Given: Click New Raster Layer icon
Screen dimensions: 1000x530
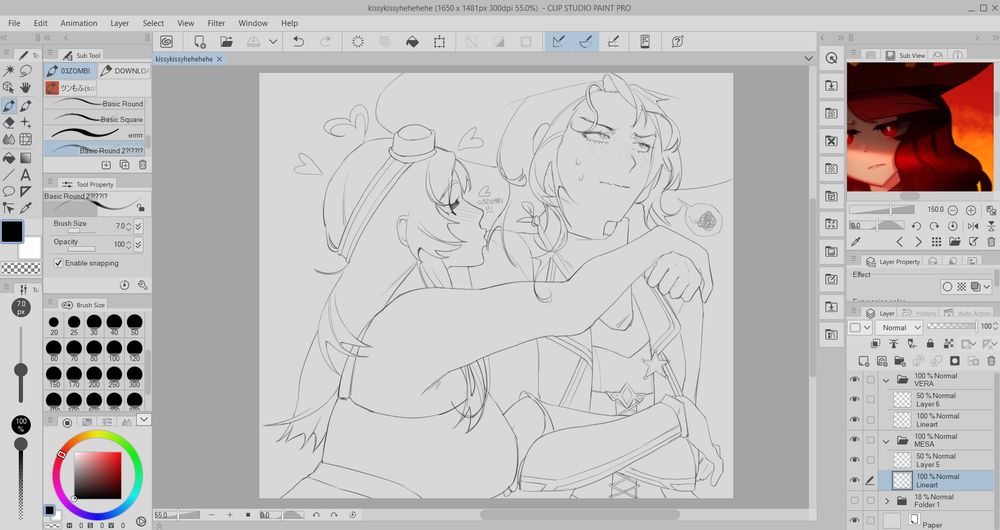Looking at the screenshot, I should click(863, 361).
